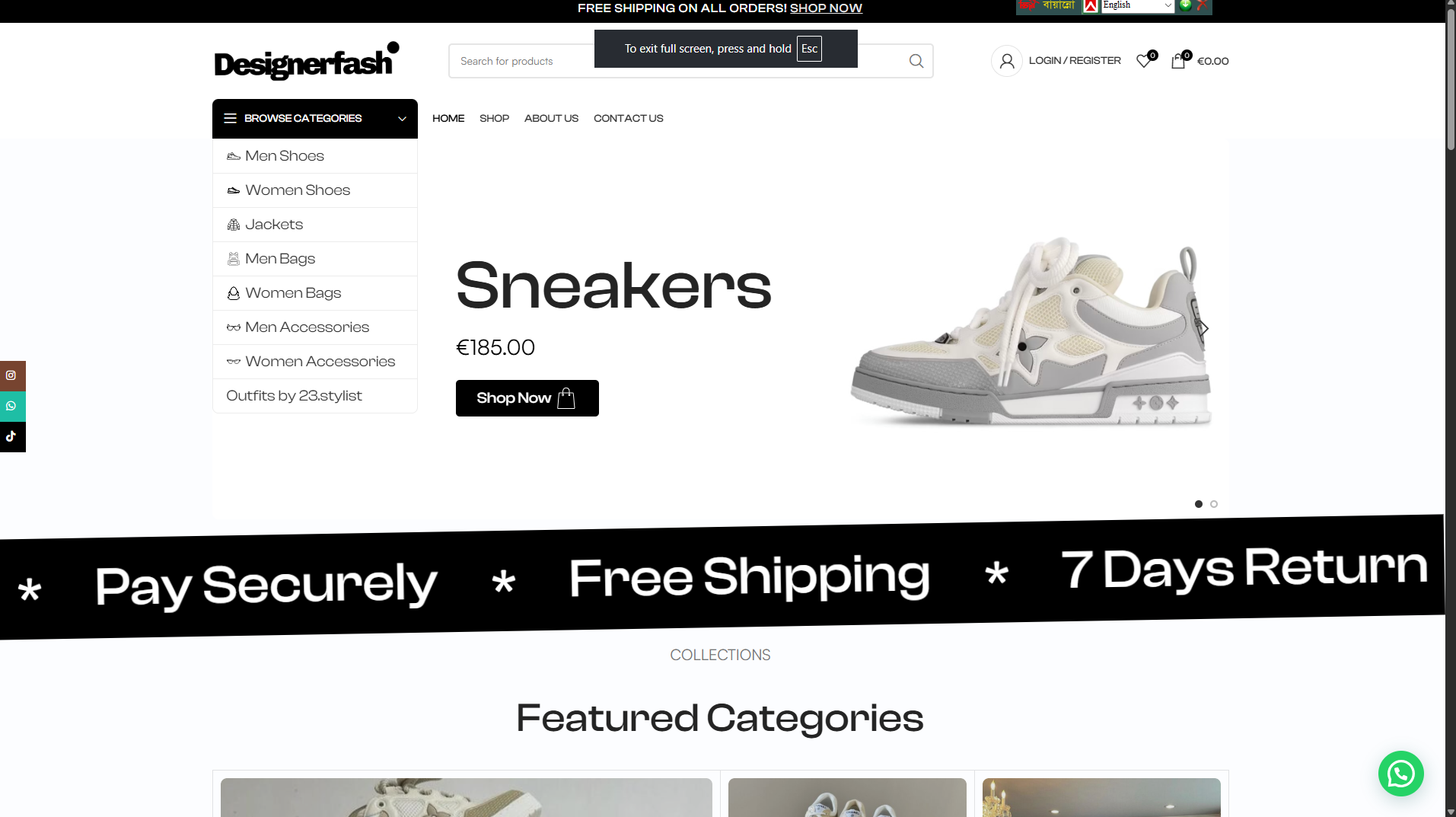Select the second slider dot
Screen dimensions: 1456x817
(x=1214, y=504)
